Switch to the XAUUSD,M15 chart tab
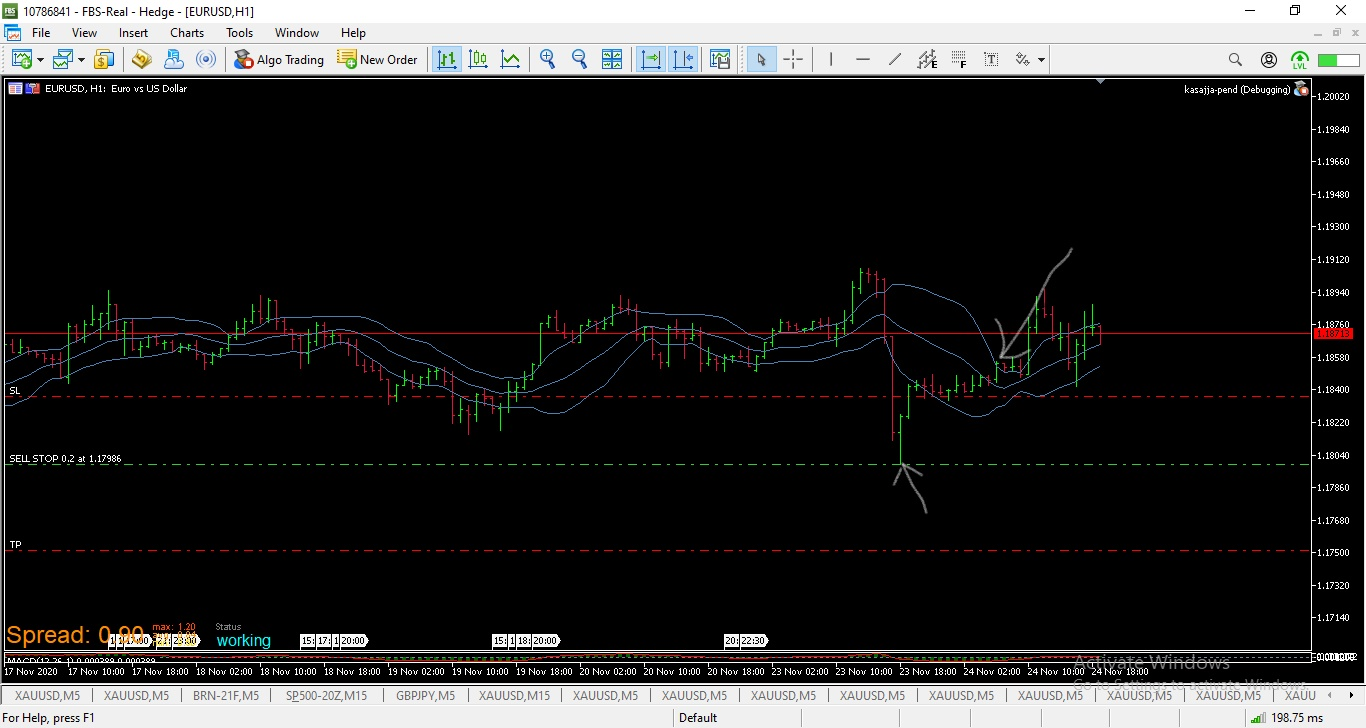Screen dimensions: 1366x728 pyautogui.click(x=514, y=695)
